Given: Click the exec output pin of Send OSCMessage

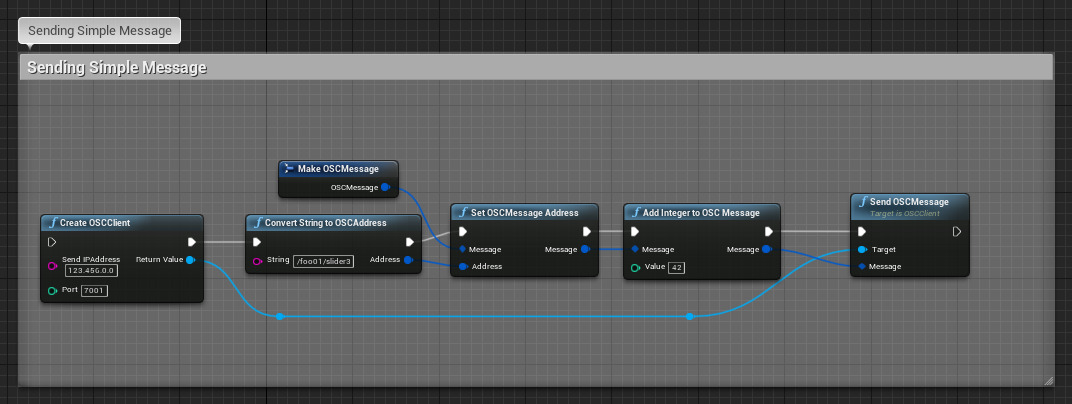Looking at the screenshot, I should [x=956, y=232].
